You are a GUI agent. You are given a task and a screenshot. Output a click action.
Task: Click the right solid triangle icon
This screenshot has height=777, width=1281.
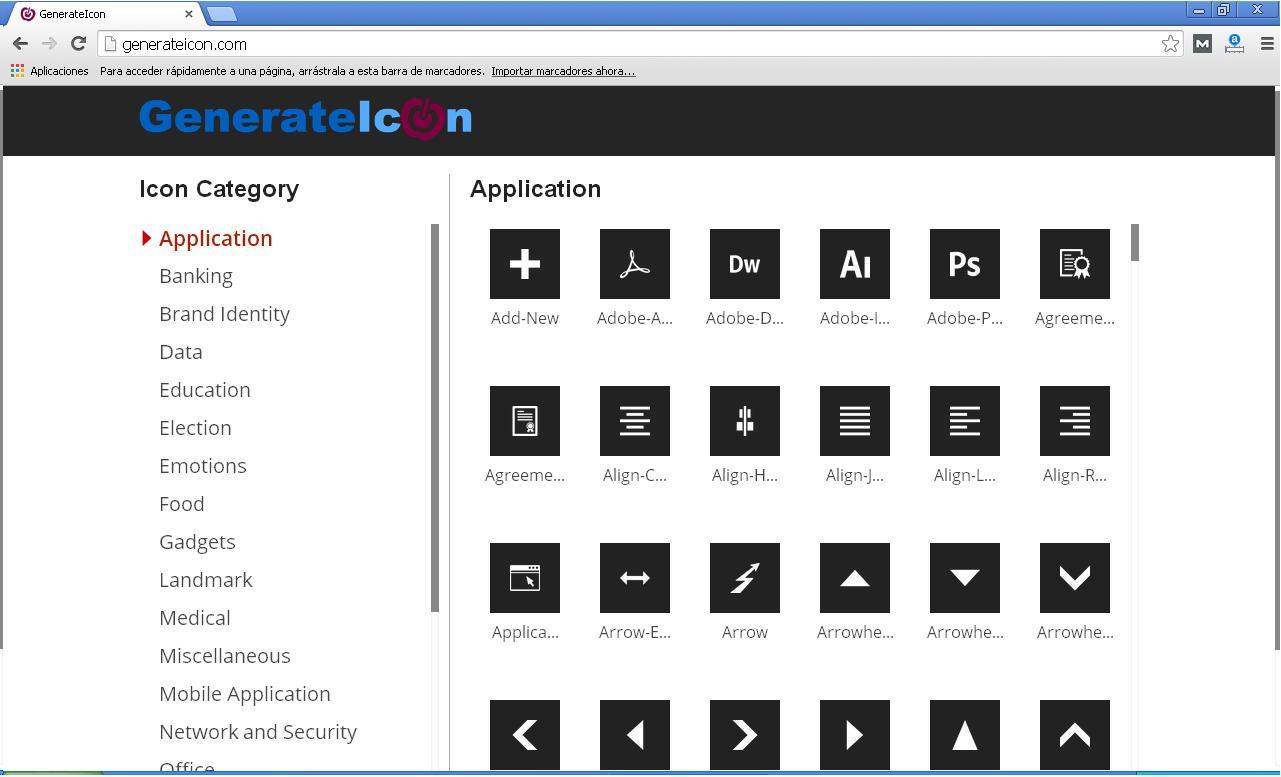(x=855, y=735)
